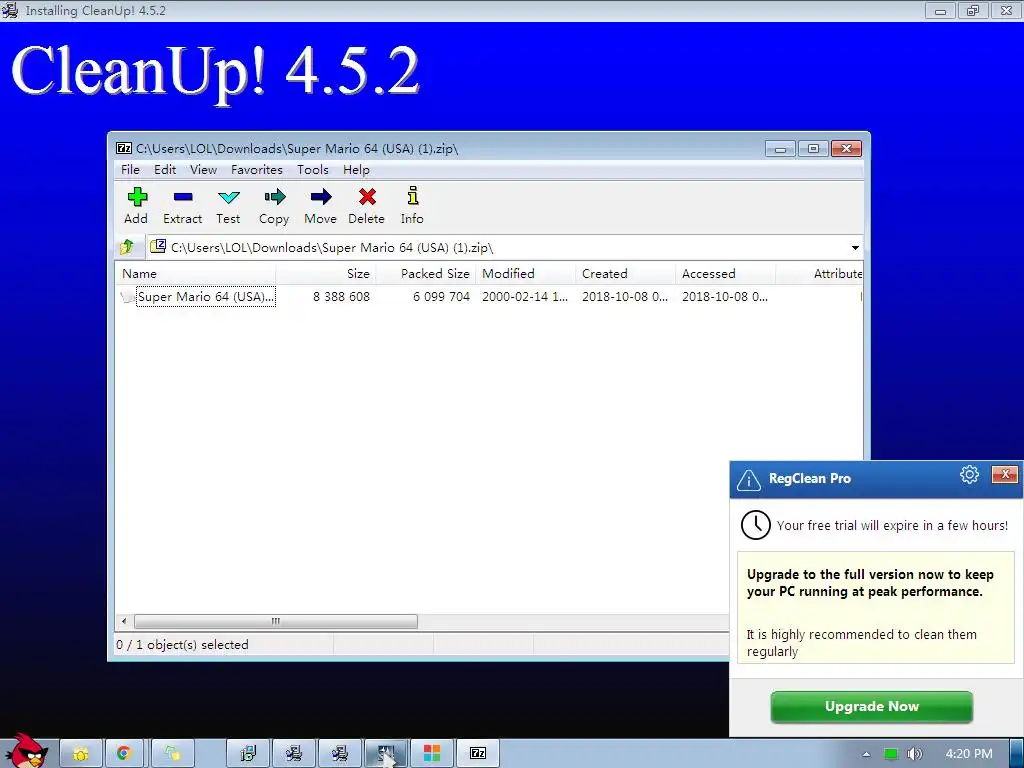1024x768 pixels.
Task: Sort by the Size column header
Action: tap(326, 274)
